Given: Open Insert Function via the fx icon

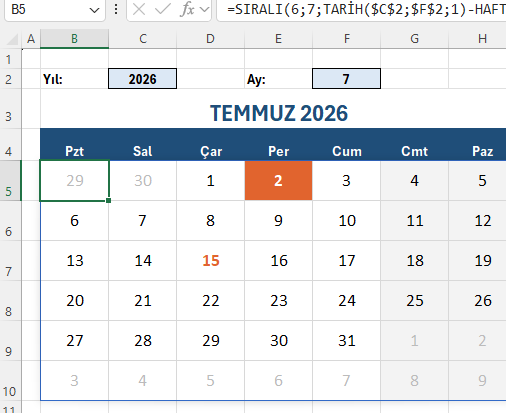Looking at the screenshot, I should (x=187, y=9).
